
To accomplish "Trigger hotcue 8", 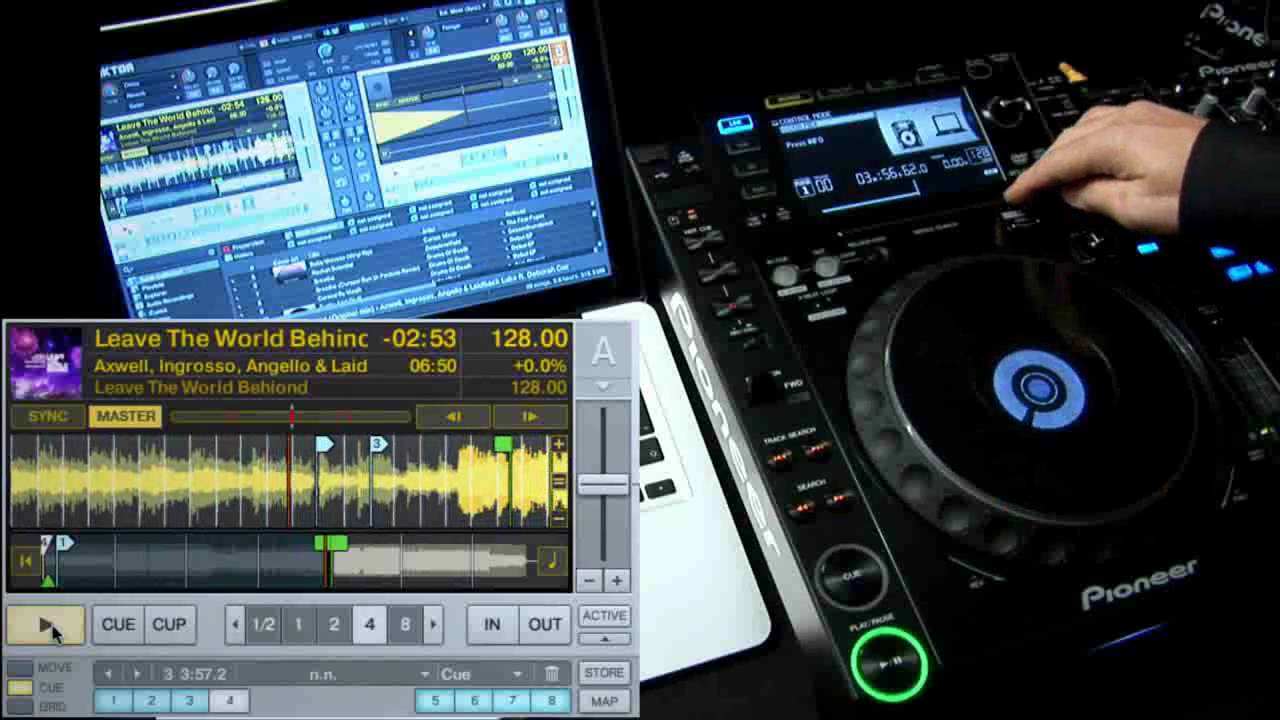I will tap(551, 701).
